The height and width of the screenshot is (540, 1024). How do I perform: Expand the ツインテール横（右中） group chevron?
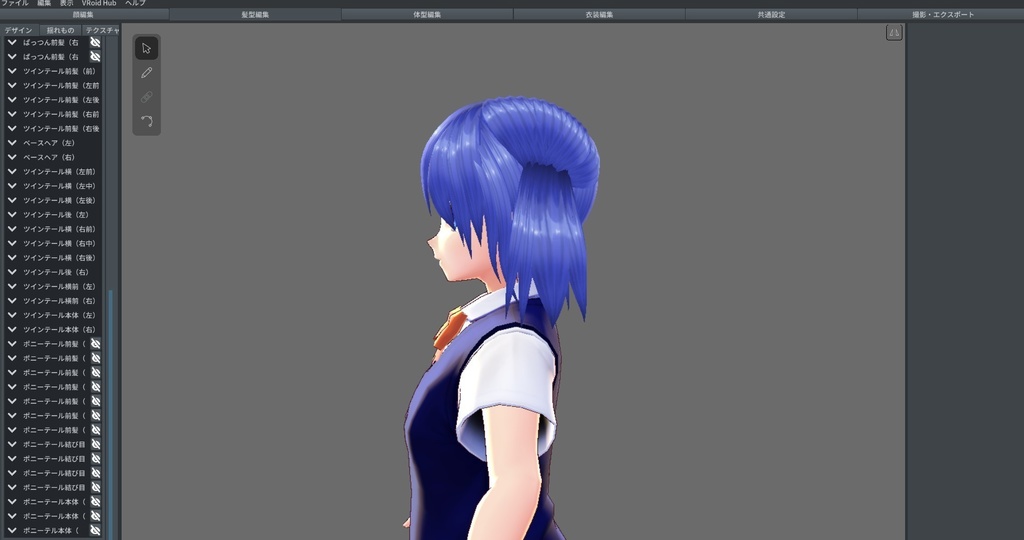12,243
